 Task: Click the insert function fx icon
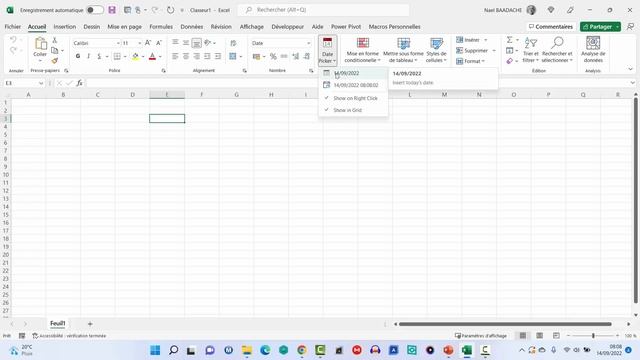80,83
